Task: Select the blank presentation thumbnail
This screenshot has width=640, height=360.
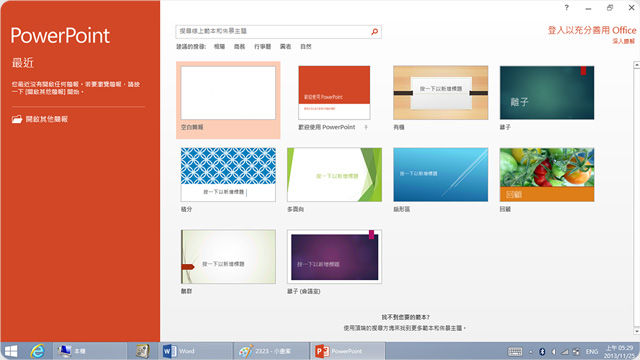Action: 228,93
